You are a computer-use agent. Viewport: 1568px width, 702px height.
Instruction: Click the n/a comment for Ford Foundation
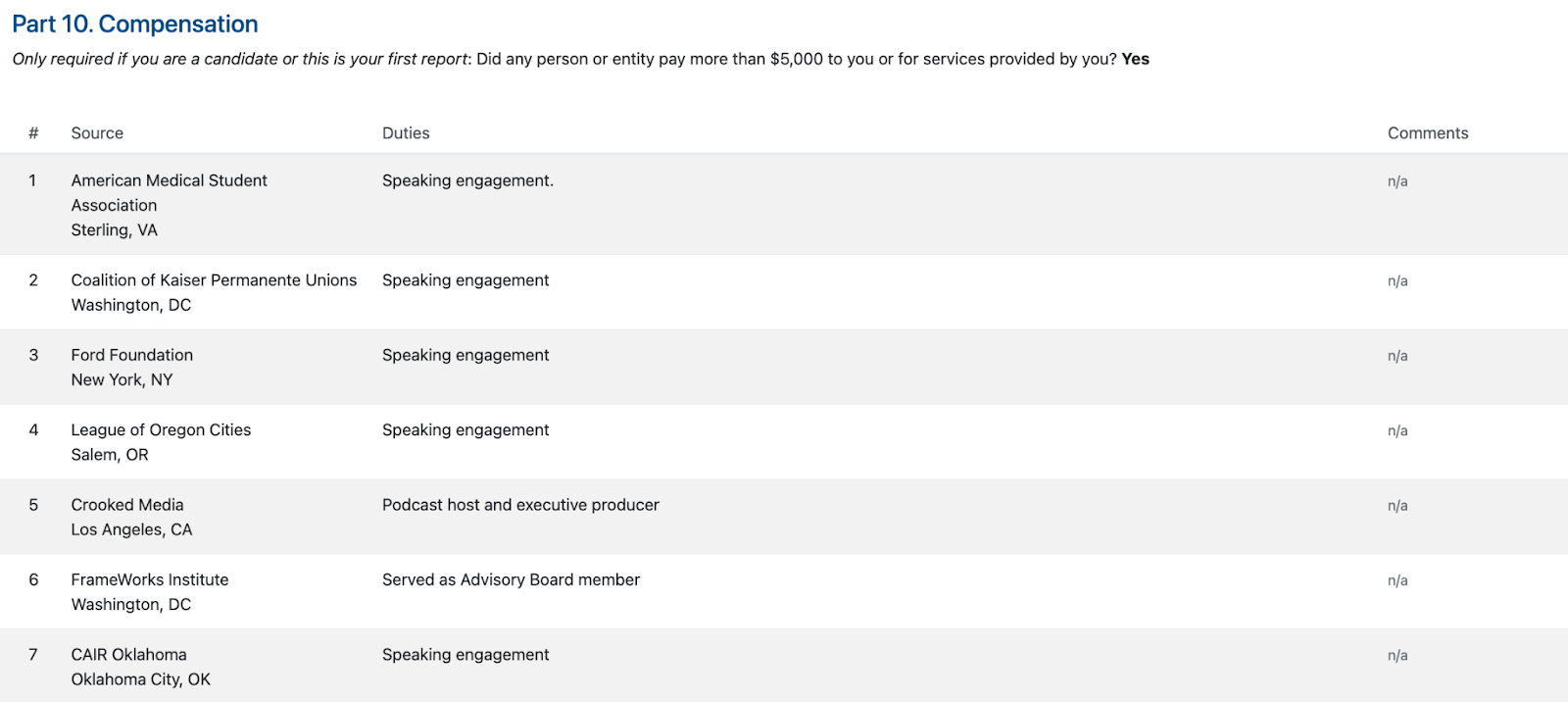click(1396, 356)
